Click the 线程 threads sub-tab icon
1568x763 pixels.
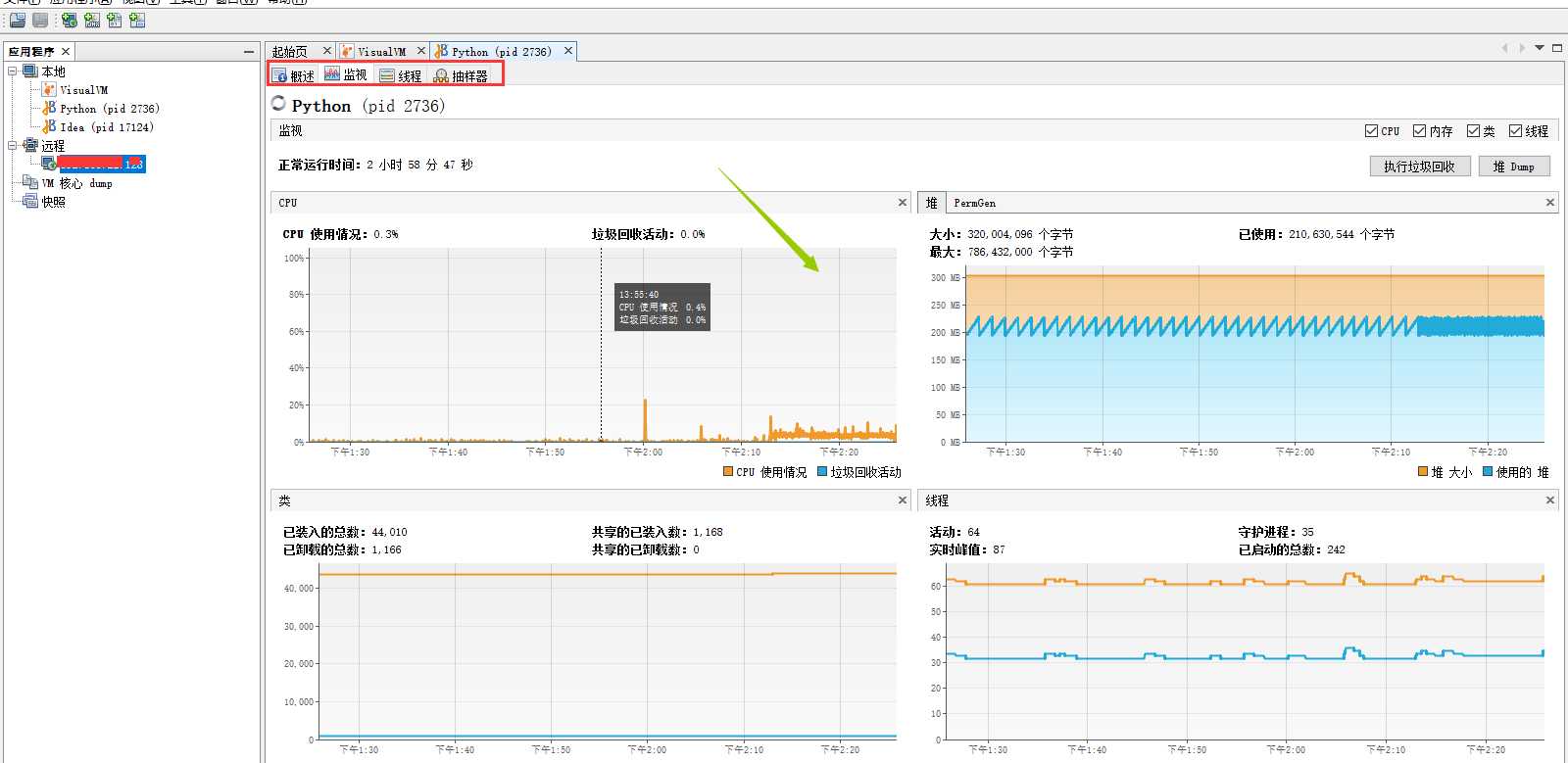pyautogui.click(x=387, y=75)
